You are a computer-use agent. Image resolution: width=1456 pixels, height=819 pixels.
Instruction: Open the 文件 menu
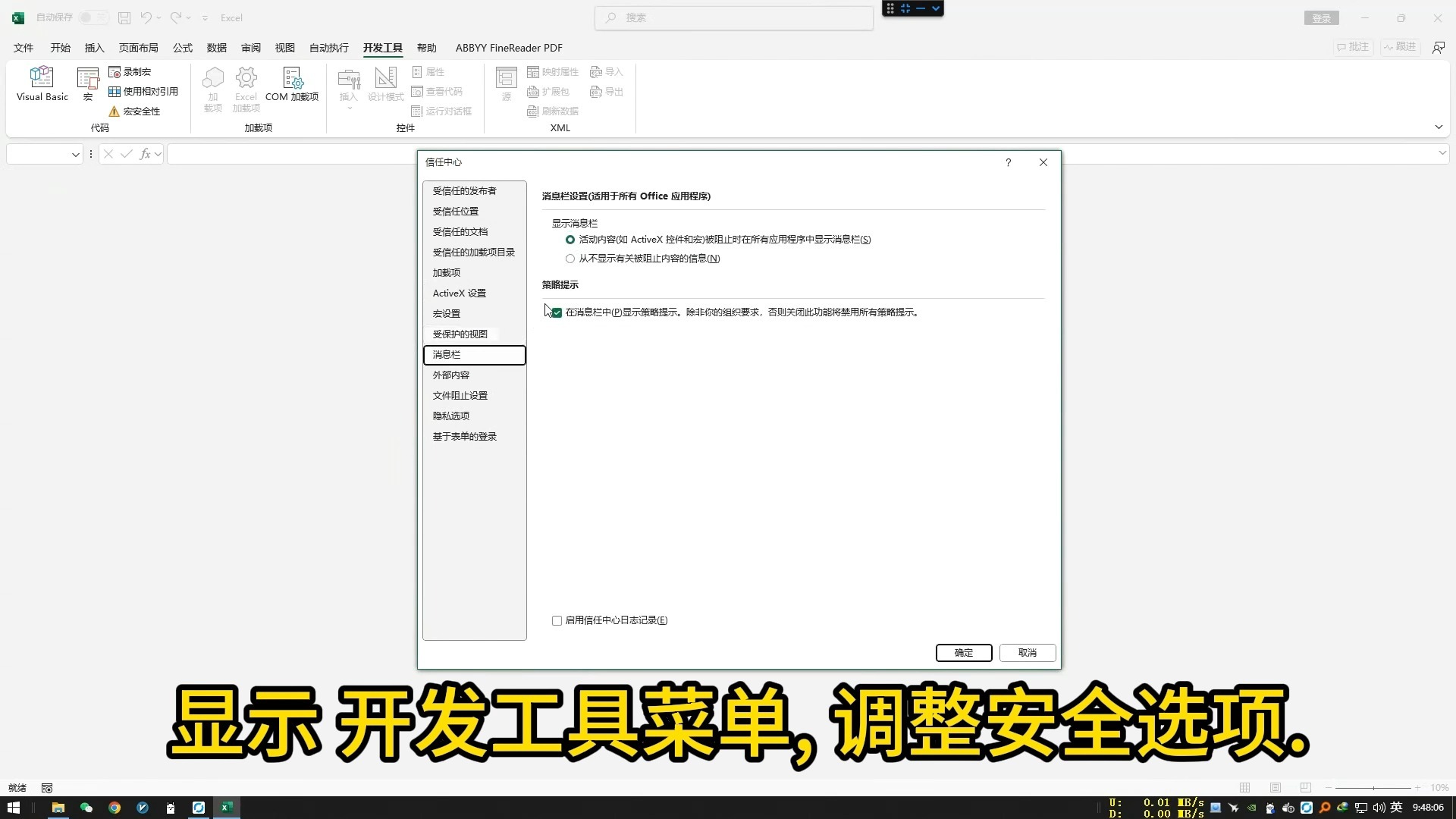coord(24,48)
